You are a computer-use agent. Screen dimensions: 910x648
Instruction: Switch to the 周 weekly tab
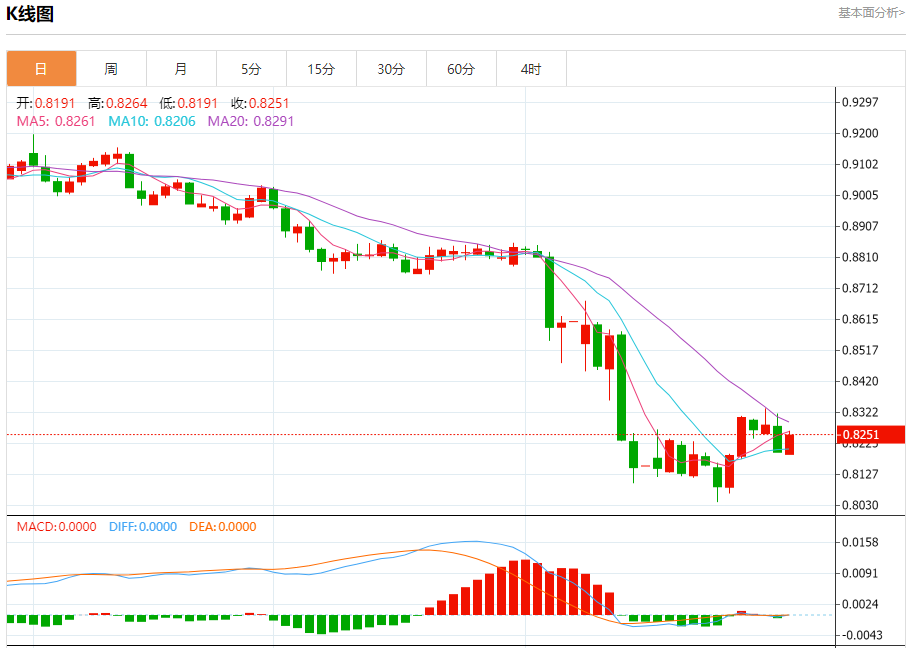tap(111, 69)
